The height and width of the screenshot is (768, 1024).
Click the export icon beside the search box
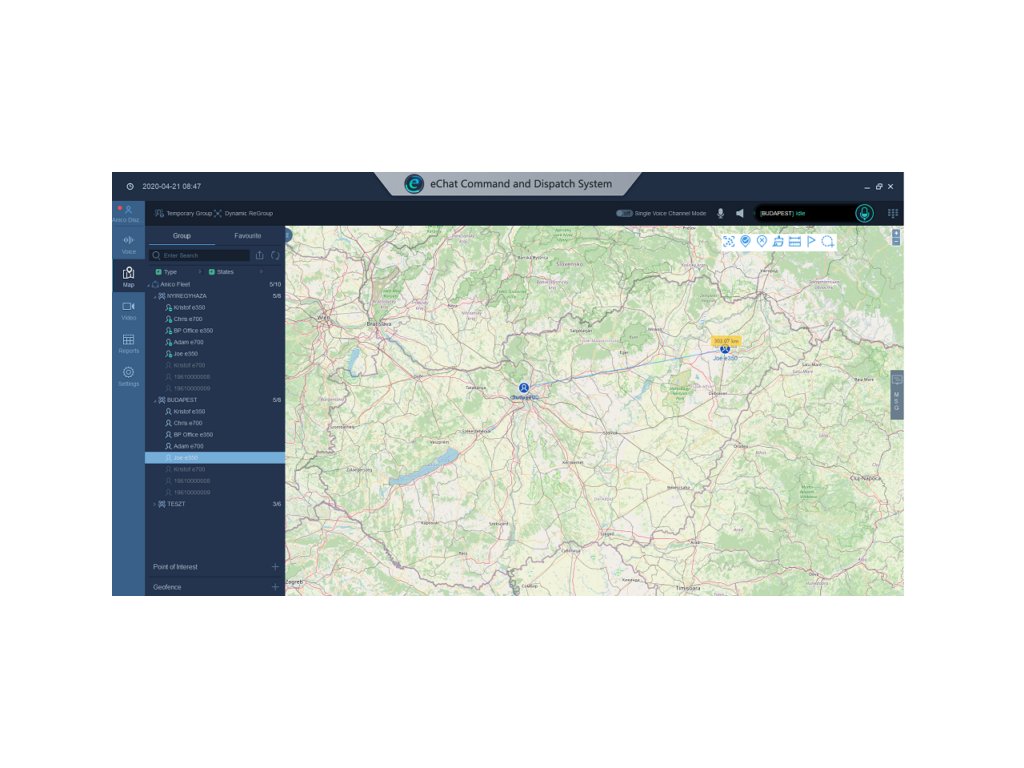click(x=259, y=255)
